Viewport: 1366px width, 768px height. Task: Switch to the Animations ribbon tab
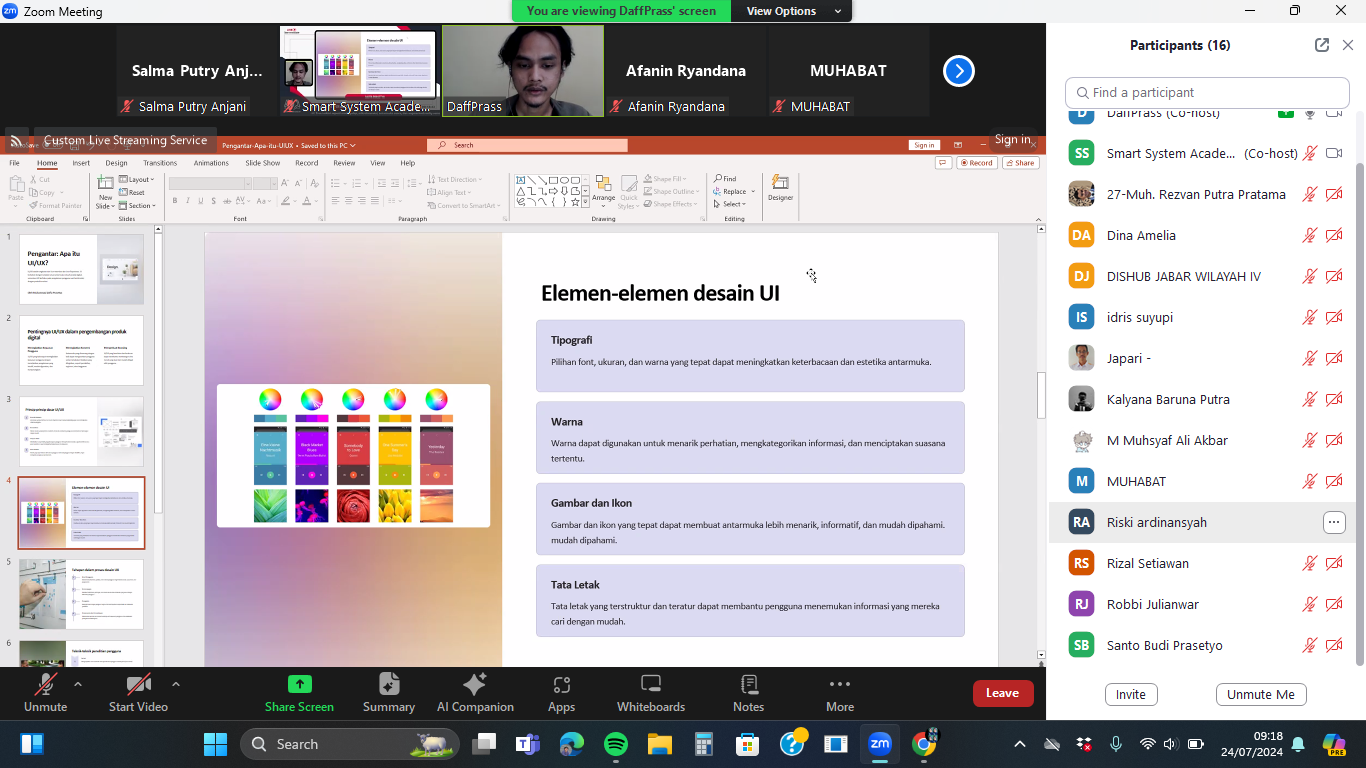[x=211, y=163]
